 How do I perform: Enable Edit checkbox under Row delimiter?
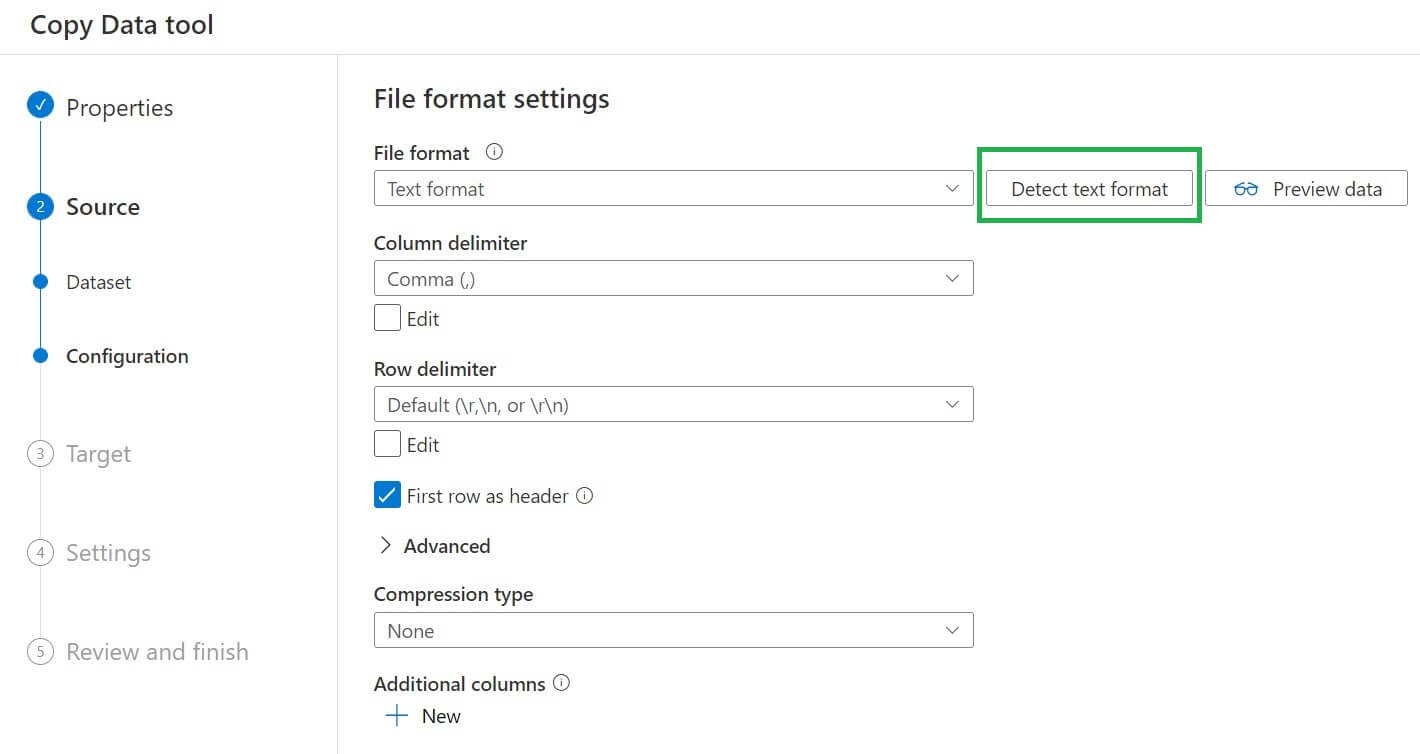pos(387,444)
